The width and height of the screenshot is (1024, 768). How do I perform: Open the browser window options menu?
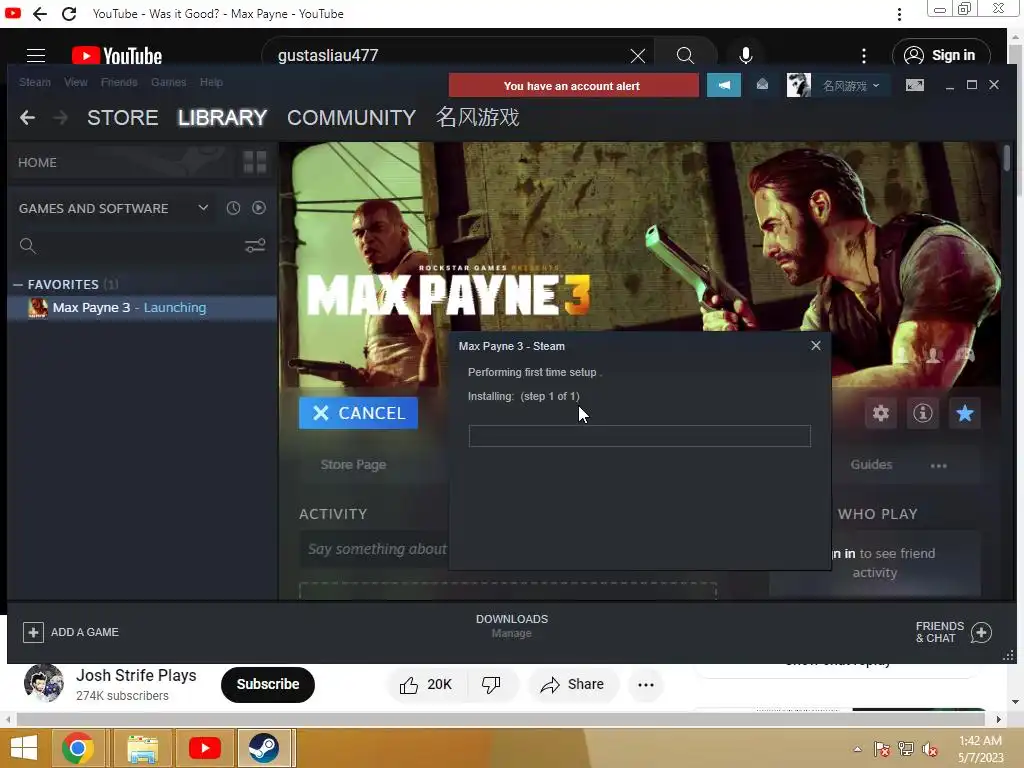click(899, 14)
